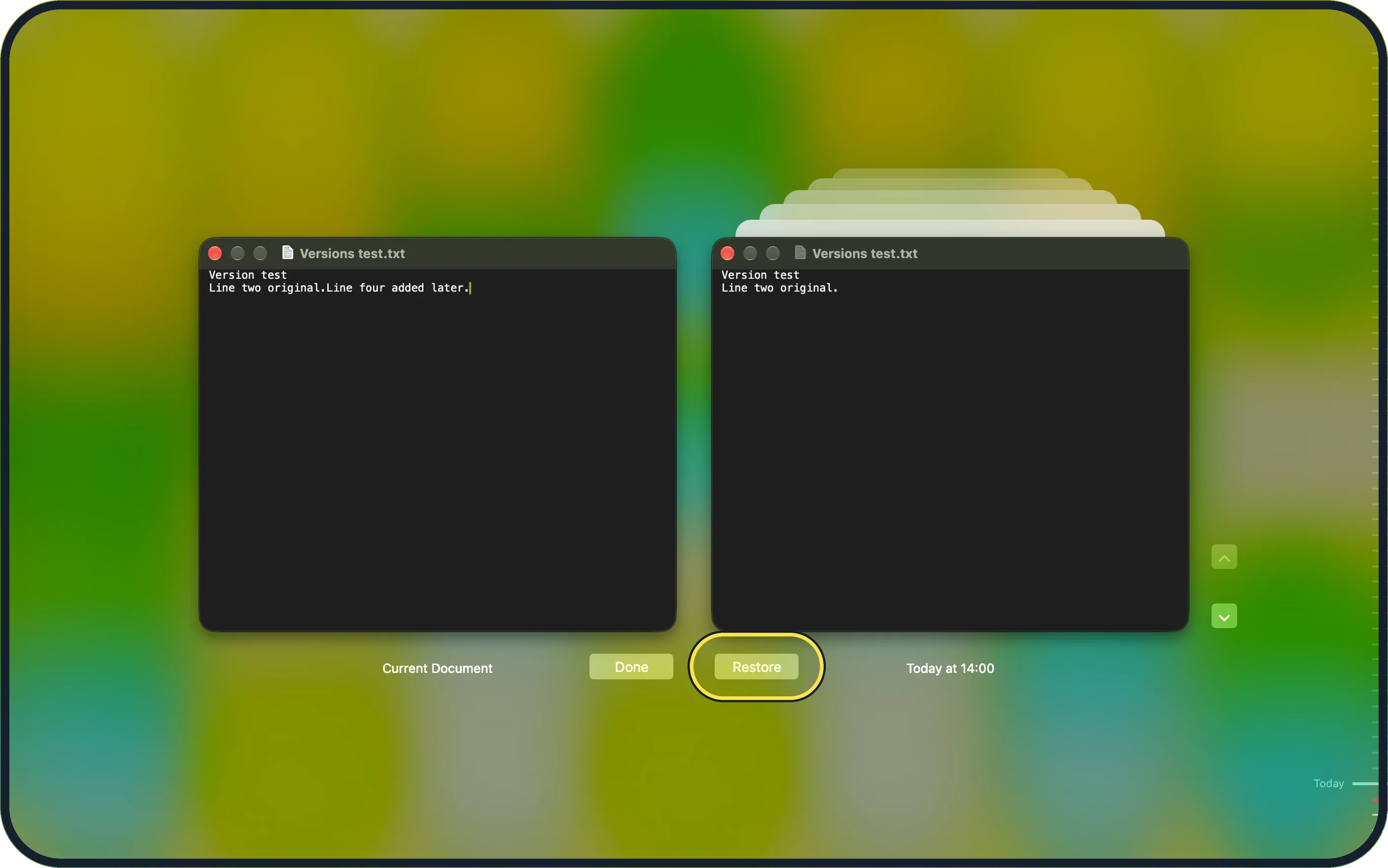Click the red marker on the version timeline
The width and height of the screenshot is (1388, 868).
[1375, 800]
